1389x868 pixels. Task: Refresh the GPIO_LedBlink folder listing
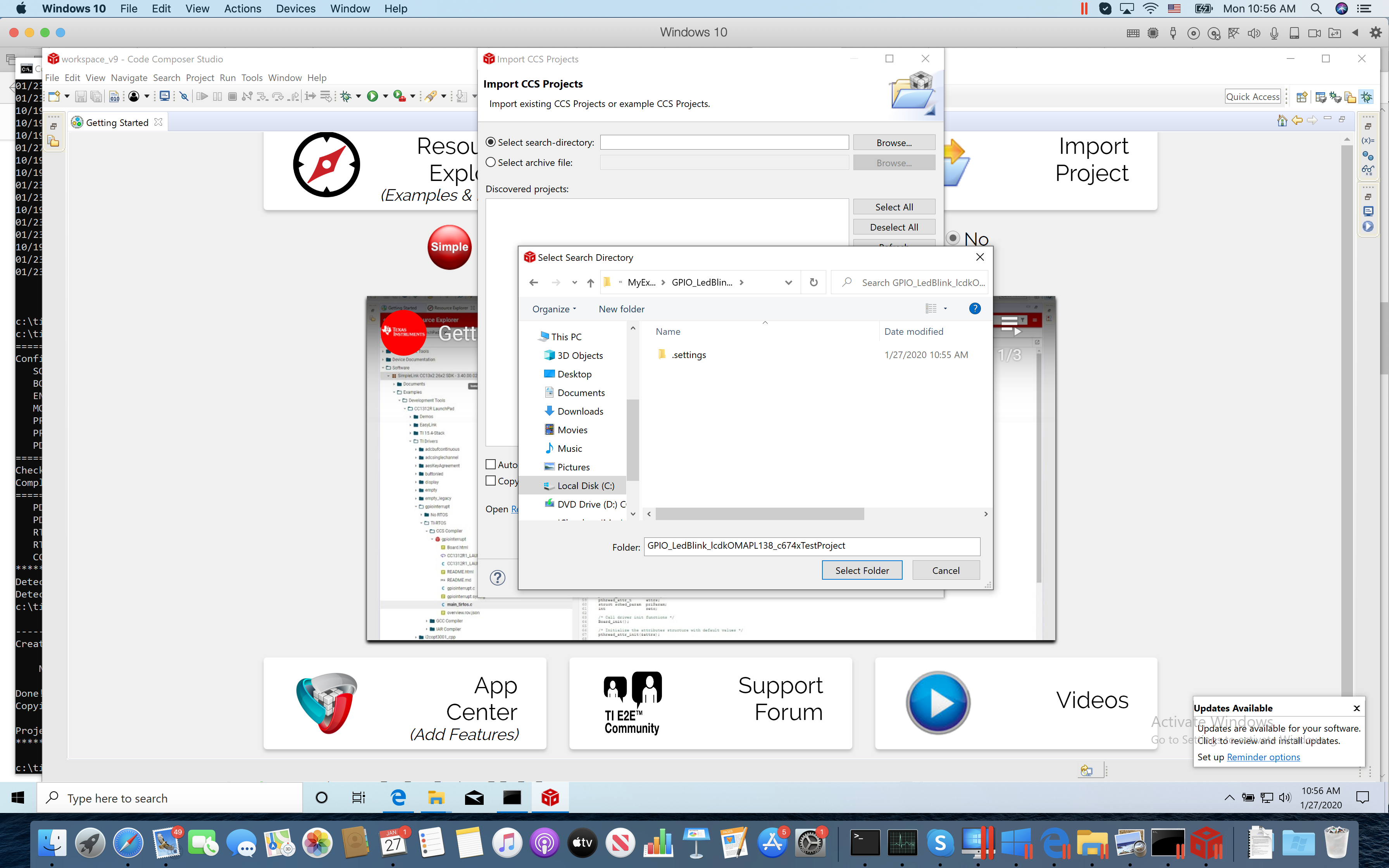[813, 282]
